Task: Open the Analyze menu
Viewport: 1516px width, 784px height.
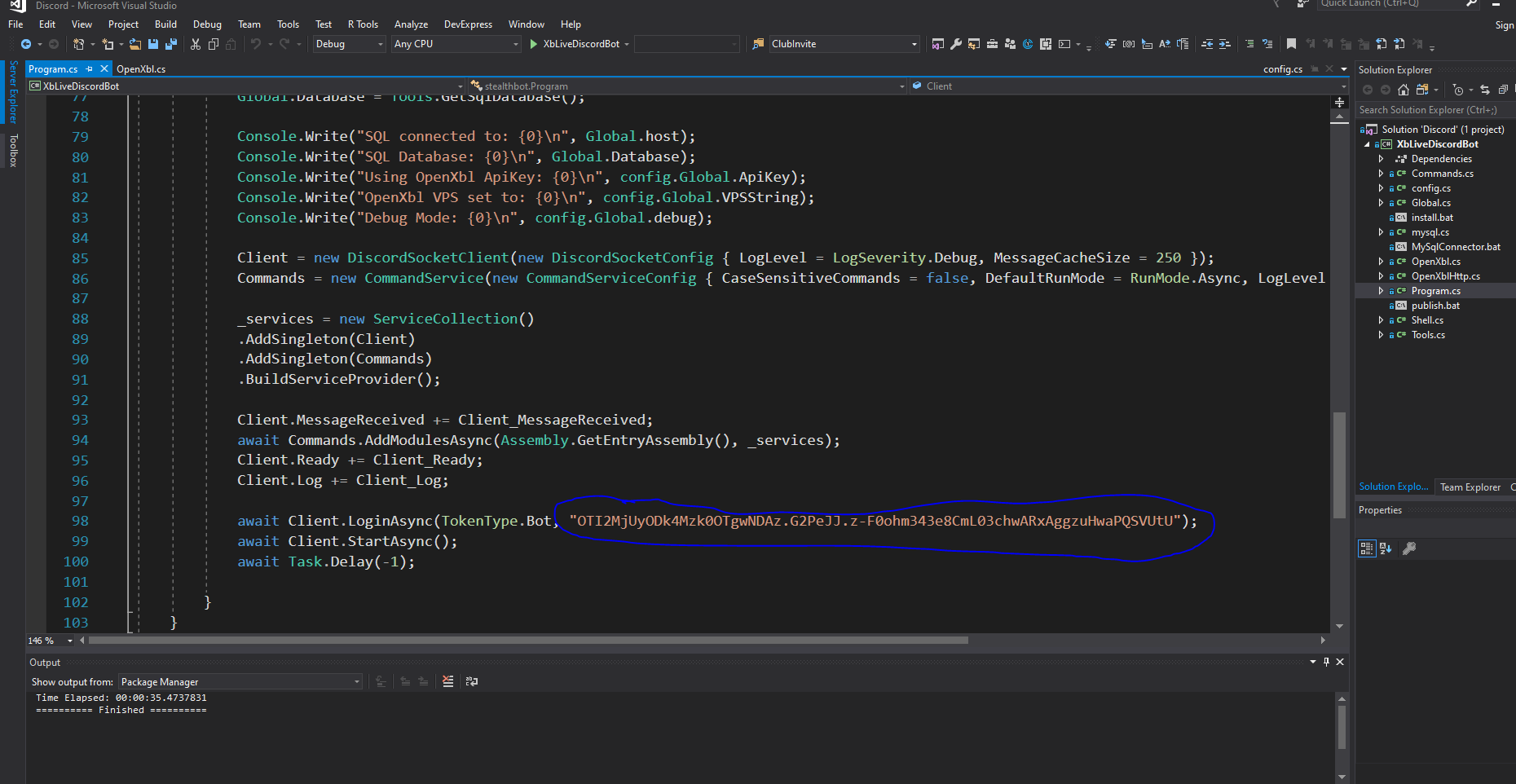Action: pos(411,24)
